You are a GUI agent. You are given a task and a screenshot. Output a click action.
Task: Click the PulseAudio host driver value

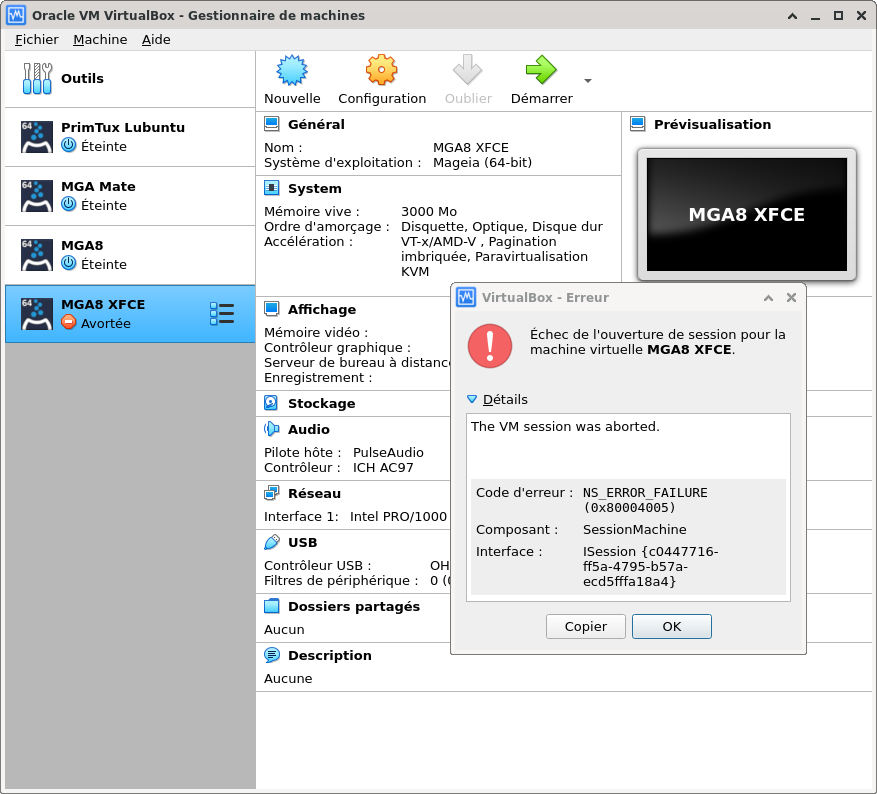coord(388,452)
